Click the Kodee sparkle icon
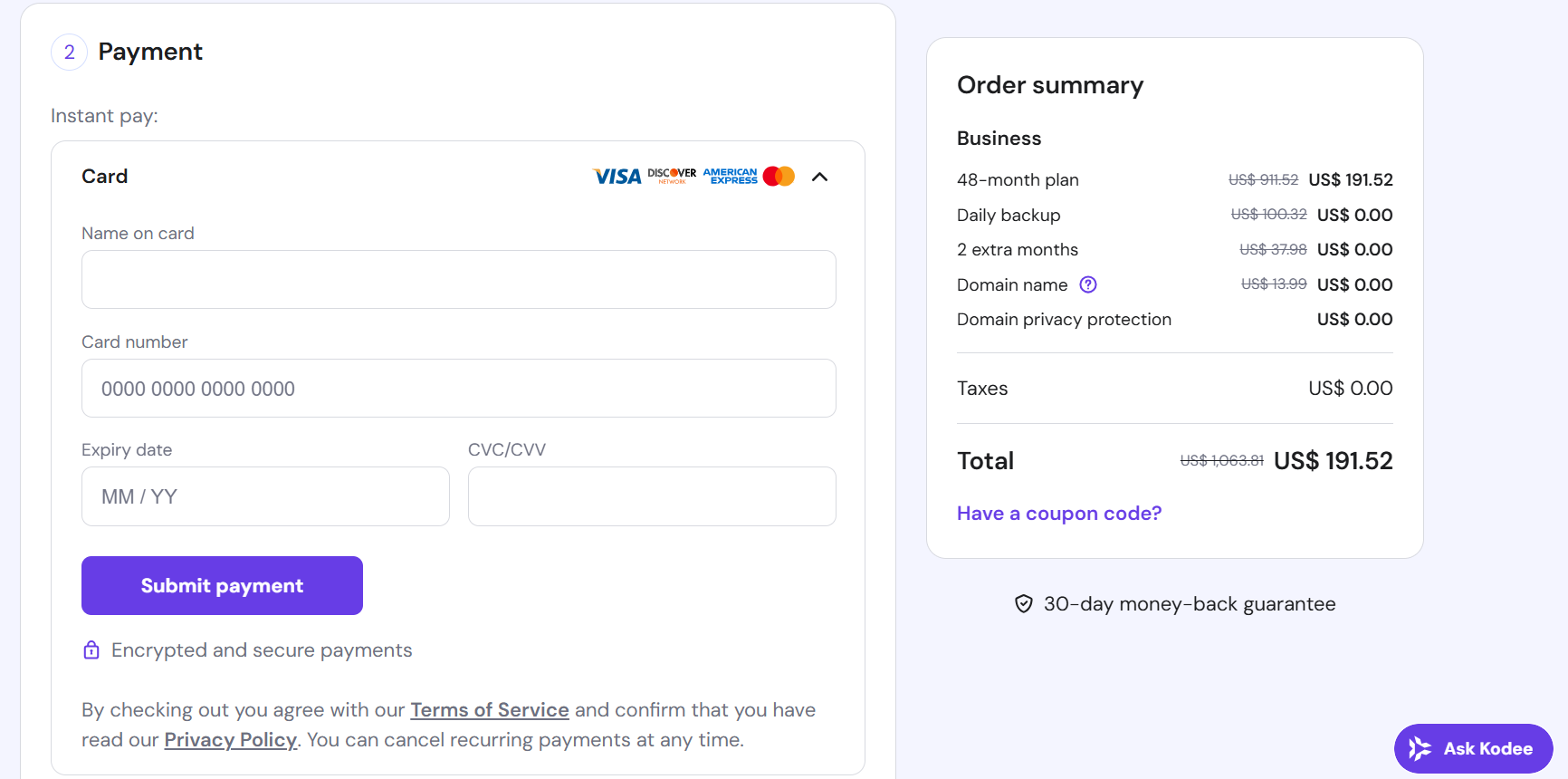The width and height of the screenshot is (1568, 779). coord(1420,748)
